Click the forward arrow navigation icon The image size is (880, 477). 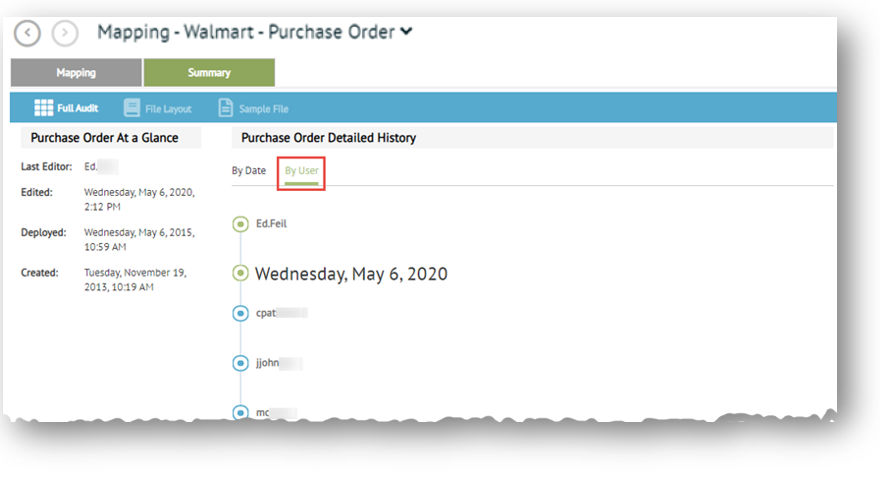pos(64,33)
